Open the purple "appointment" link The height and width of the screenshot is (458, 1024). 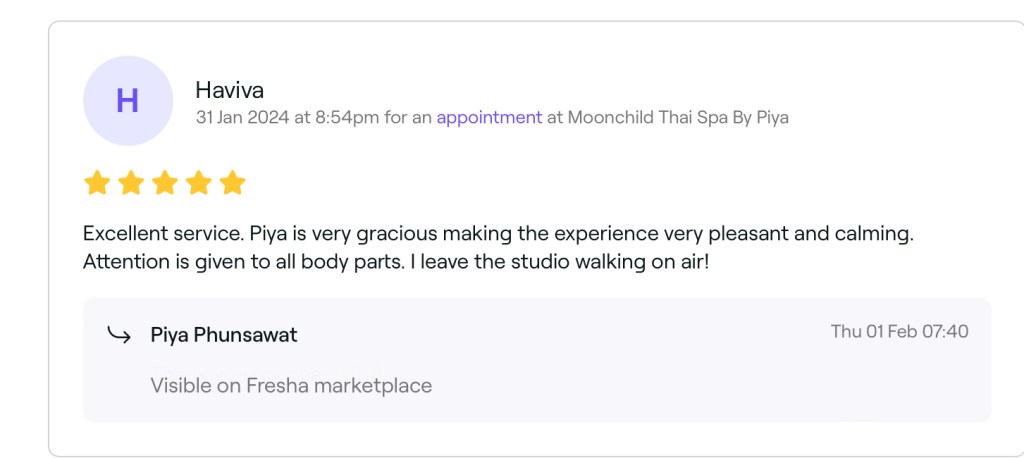489,117
